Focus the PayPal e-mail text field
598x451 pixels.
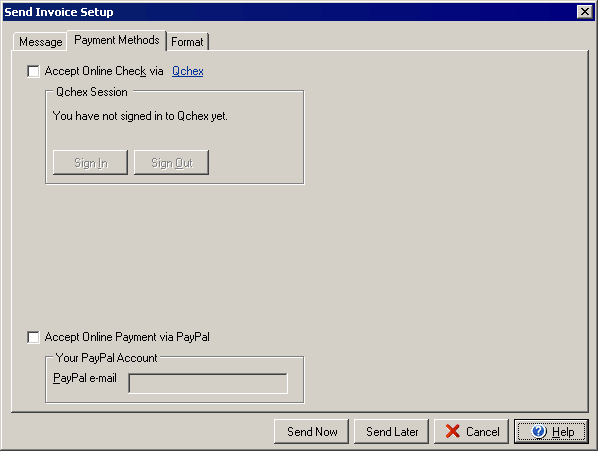click(208, 383)
